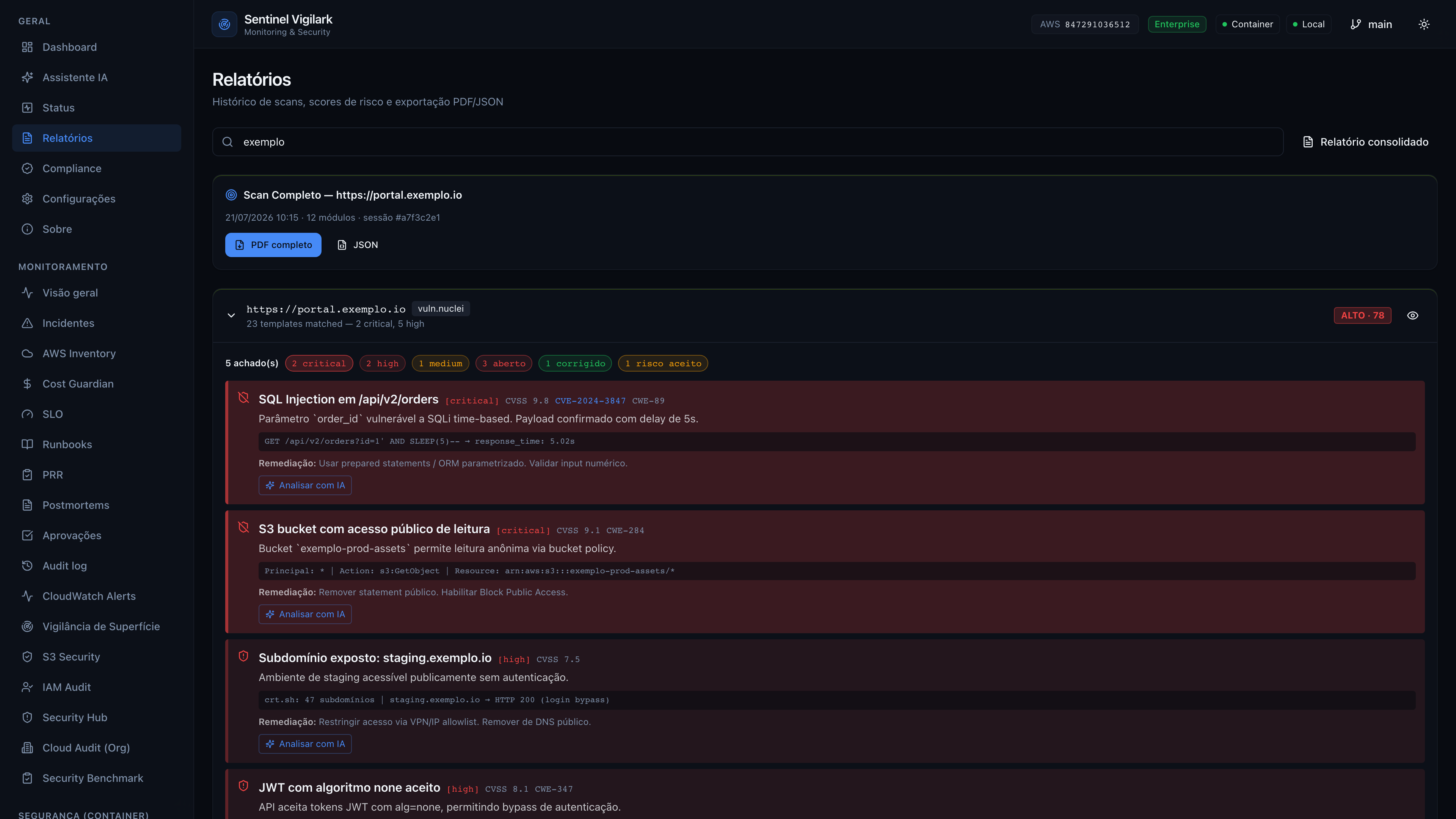Viewport: 1456px width, 819px height.
Task: Click the AWS account 847291036512 badge
Action: tap(1085, 24)
